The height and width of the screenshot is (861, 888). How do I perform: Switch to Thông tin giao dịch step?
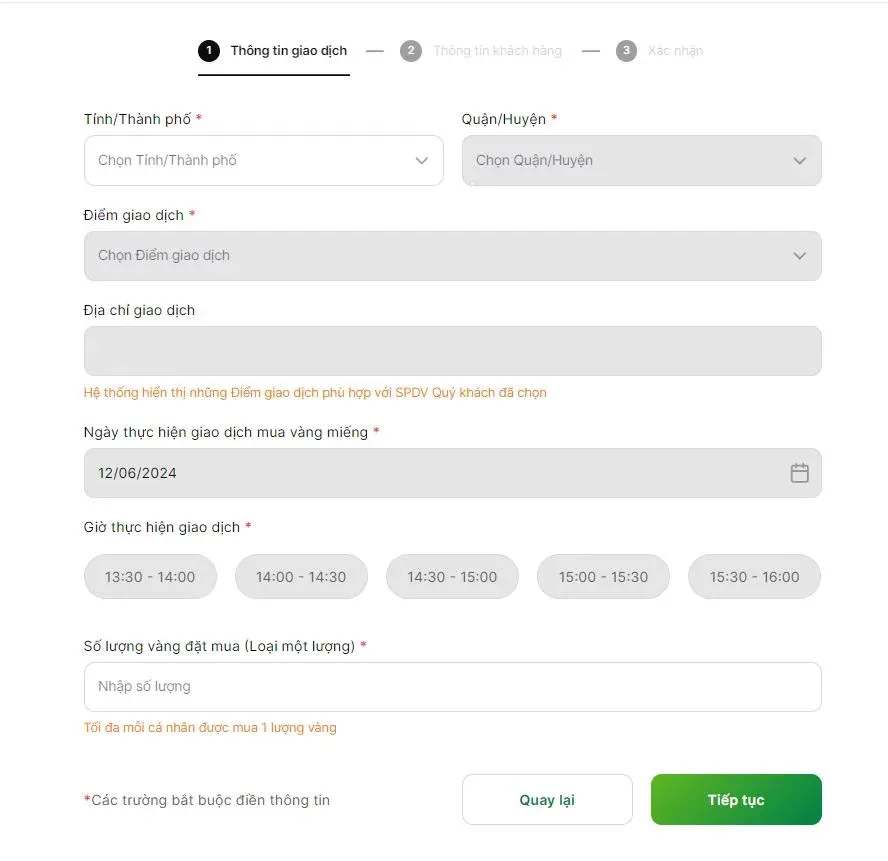point(288,51)
